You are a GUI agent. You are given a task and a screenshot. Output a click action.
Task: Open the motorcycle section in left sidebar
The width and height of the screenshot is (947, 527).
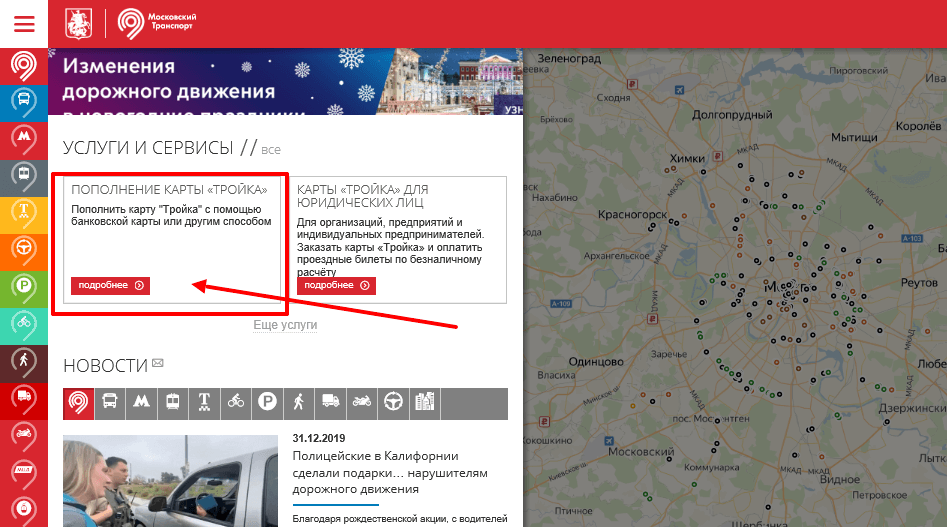[24, 438]
